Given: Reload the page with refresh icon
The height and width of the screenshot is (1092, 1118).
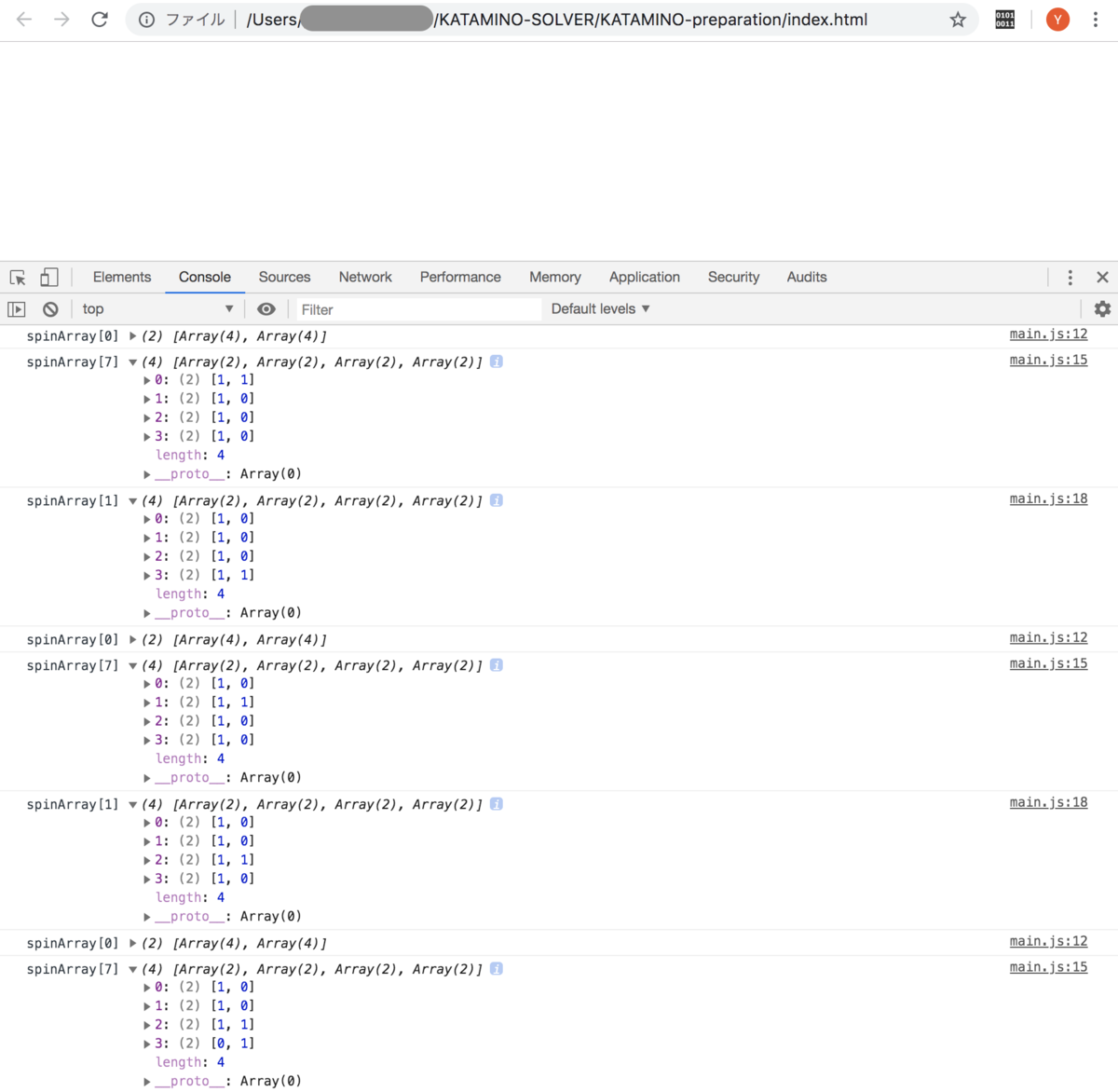Looking at the screenshot, I should pyautogui.click(x=100, y=19).
